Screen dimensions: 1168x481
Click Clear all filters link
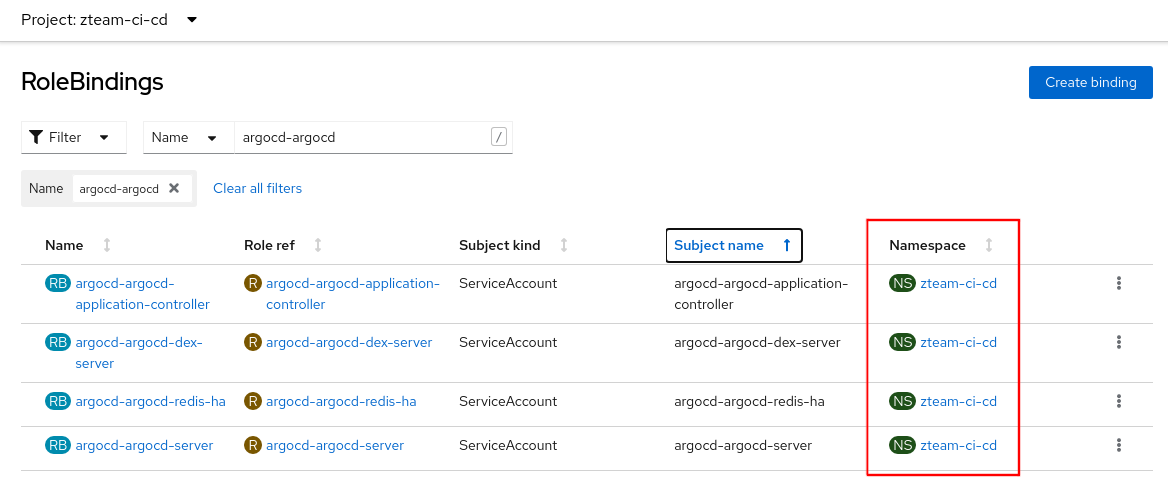pos(257,188)
